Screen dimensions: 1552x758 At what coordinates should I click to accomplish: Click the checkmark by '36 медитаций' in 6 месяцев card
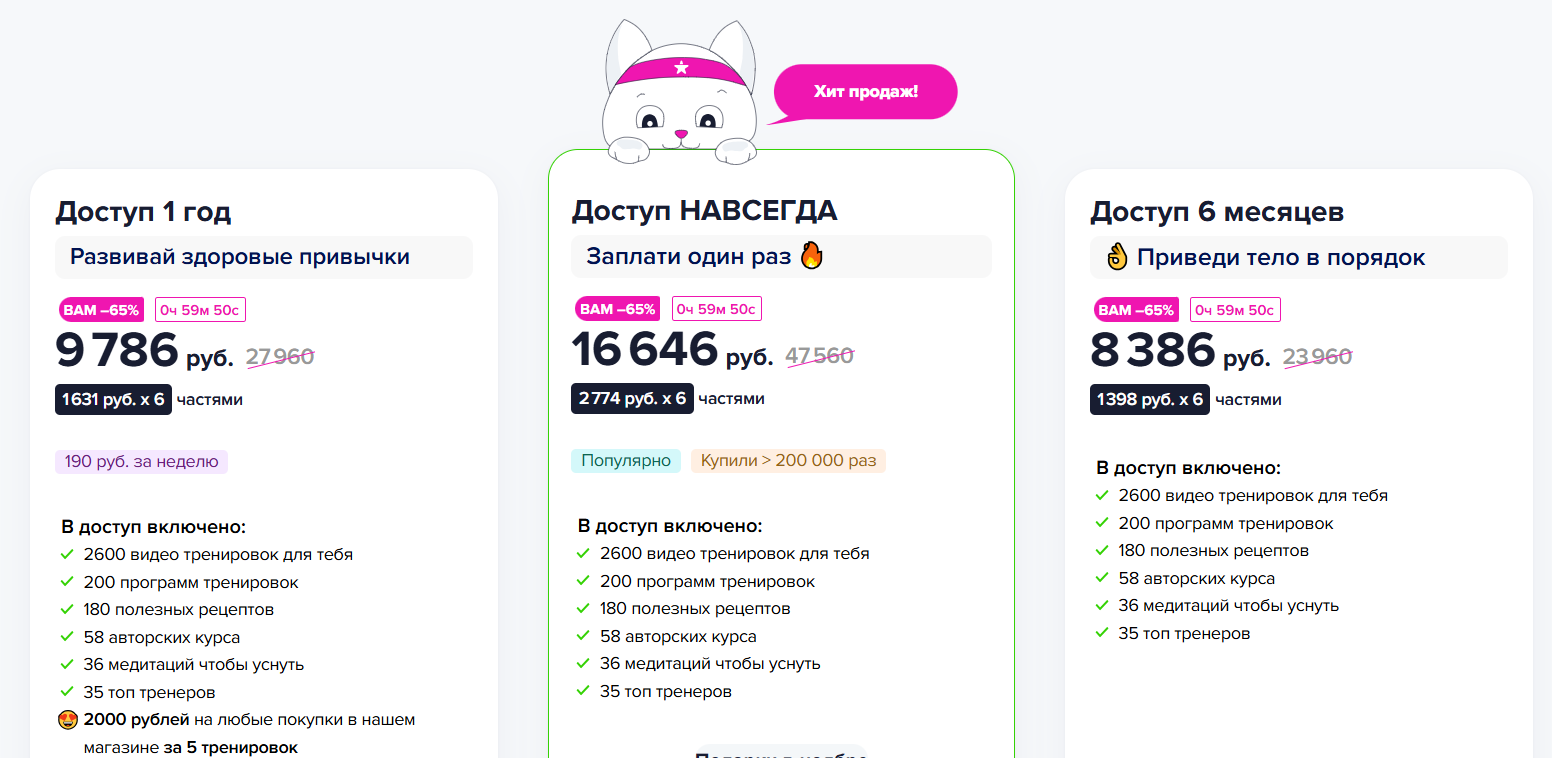(1102, 605)
